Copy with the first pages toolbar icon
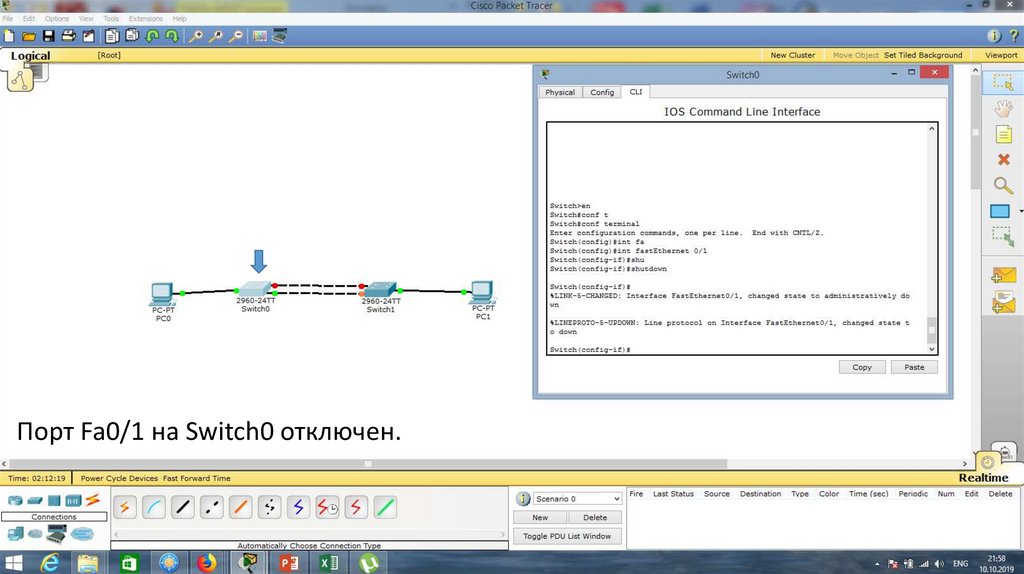 point(112,36)
